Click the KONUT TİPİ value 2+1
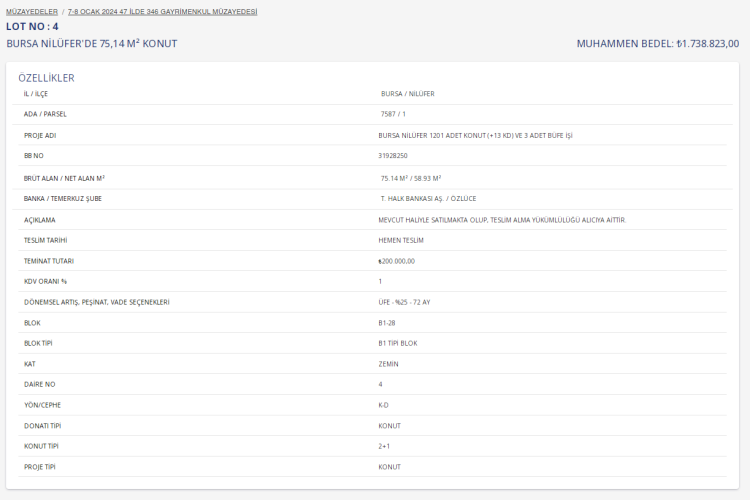Screen dimensions: 750x500 click(x=385, y=446)
